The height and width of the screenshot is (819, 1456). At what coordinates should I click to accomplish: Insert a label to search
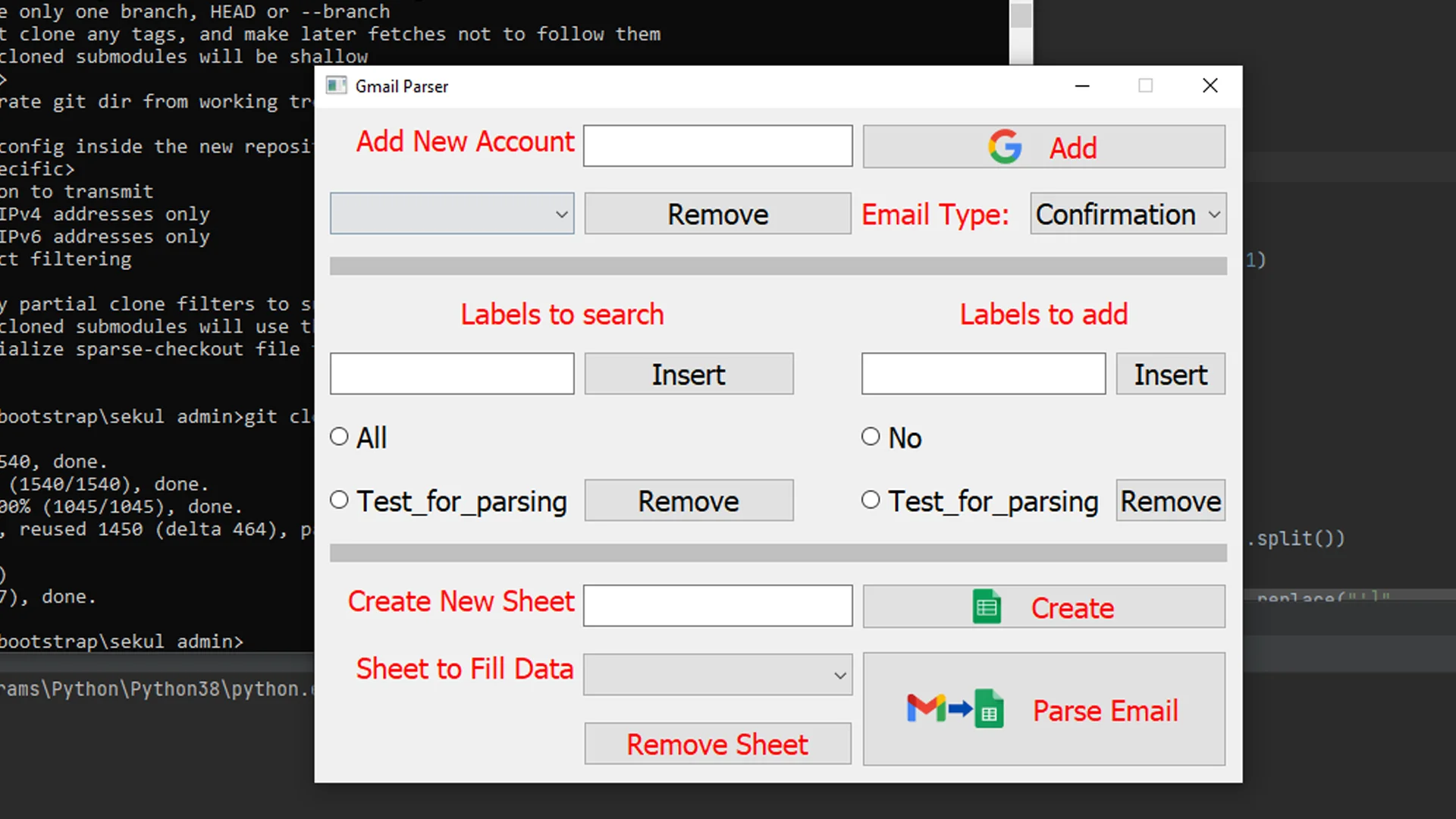click(x=689, y=374)
